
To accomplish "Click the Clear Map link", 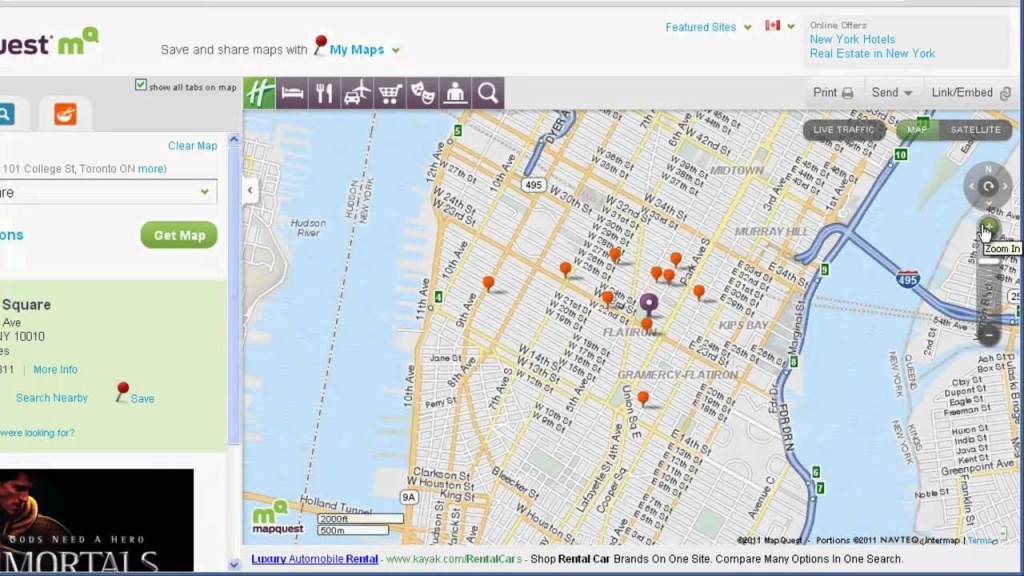I will pyautogui.click(x=192, y=145).
